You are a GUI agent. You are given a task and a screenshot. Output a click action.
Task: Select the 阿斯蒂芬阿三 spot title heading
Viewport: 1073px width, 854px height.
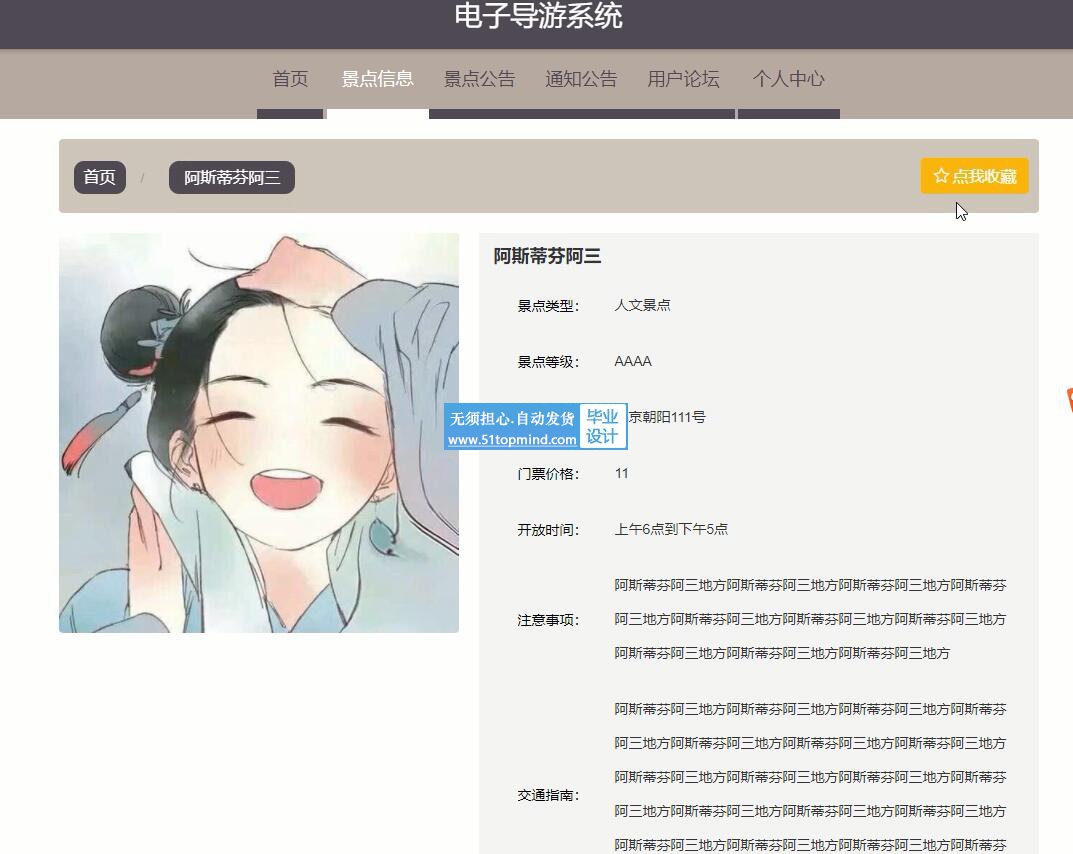(547, 256)
